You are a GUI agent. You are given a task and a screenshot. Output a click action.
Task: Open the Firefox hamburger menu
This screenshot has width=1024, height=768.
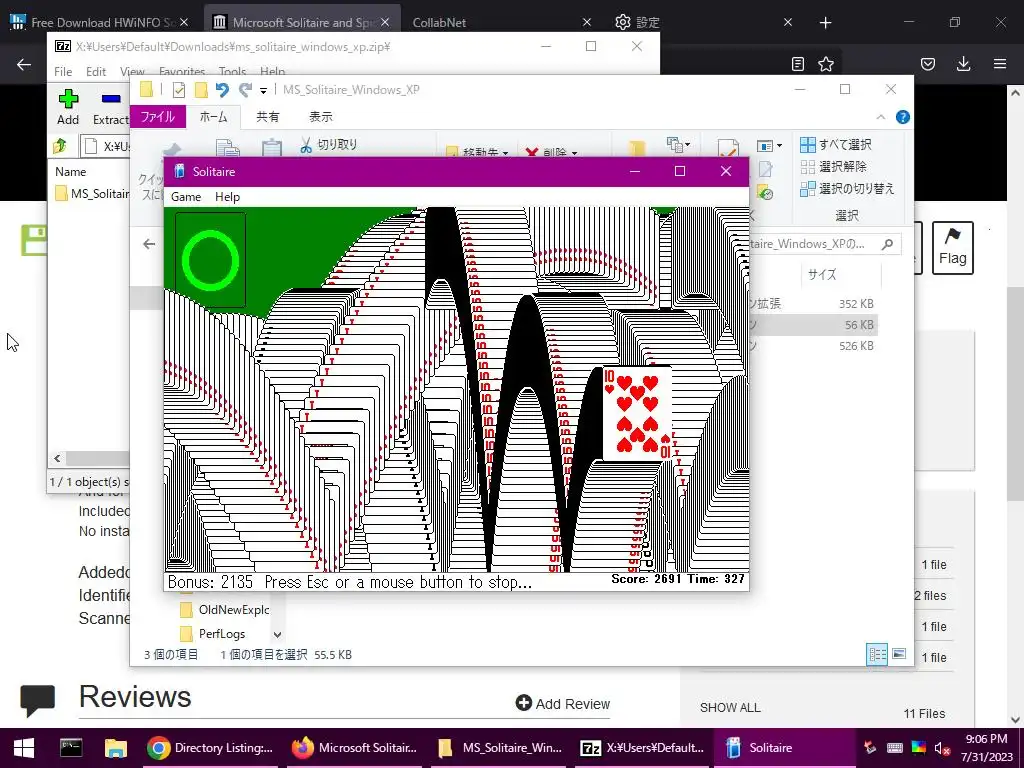(x=999, y=64)
